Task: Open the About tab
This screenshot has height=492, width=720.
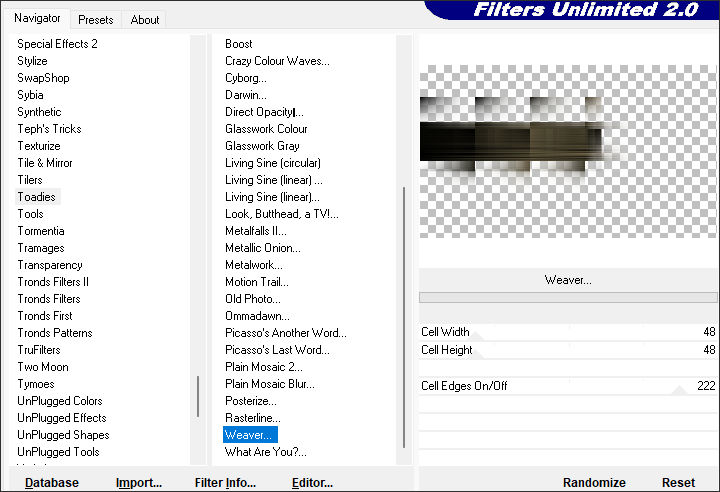Action: coord(145,19)
